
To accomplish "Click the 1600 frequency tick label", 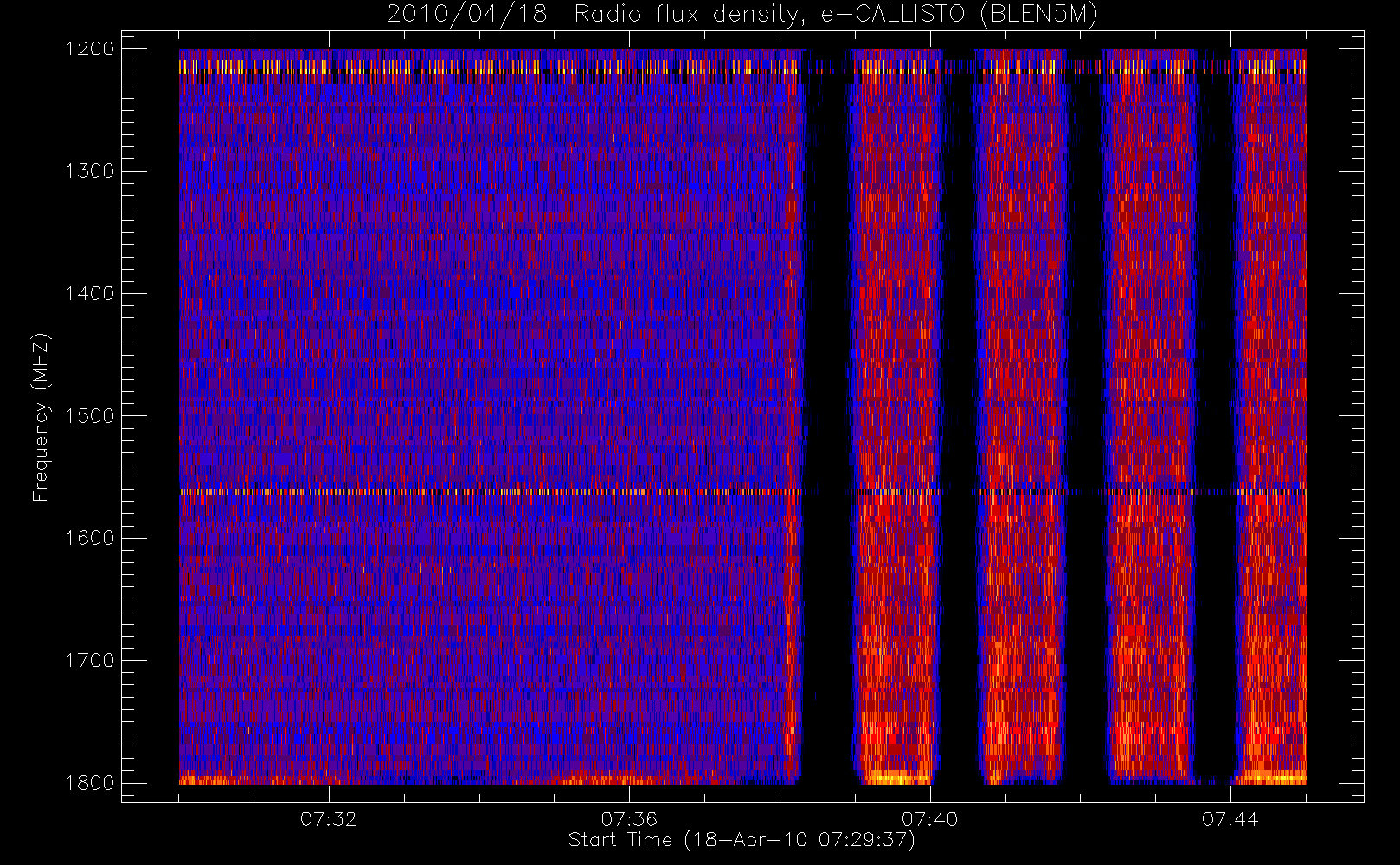I will 90,538.
